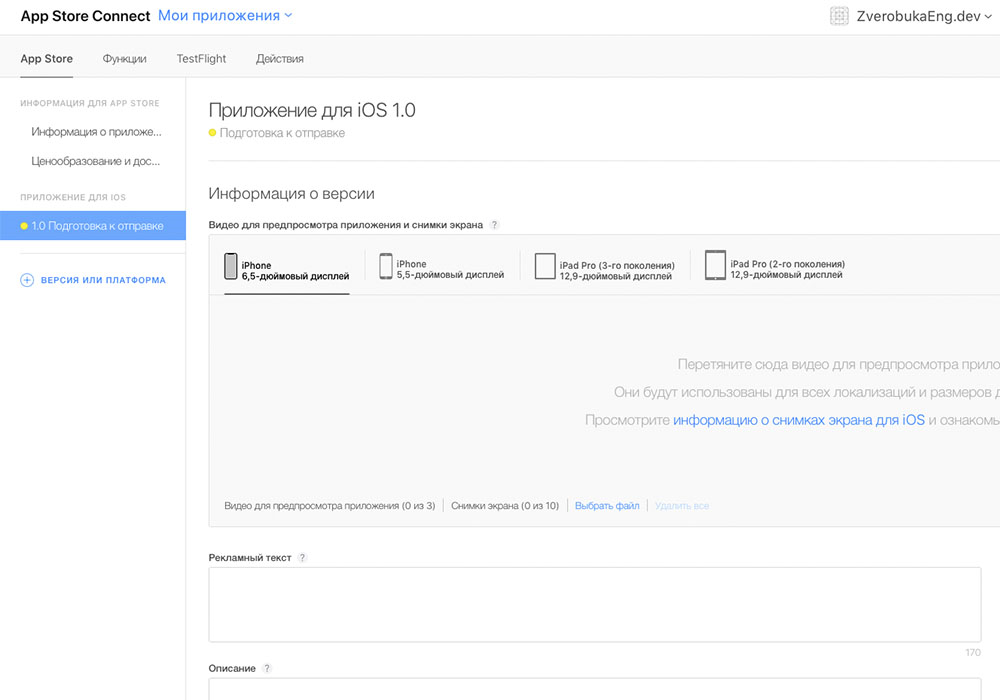Open help for screenshots and preview video
Image resolution: width=1000 pixels, height=700 pixels.
(494, 224)
